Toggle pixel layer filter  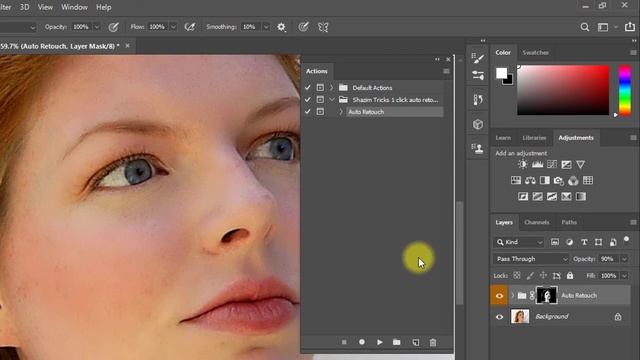[555, 242]
